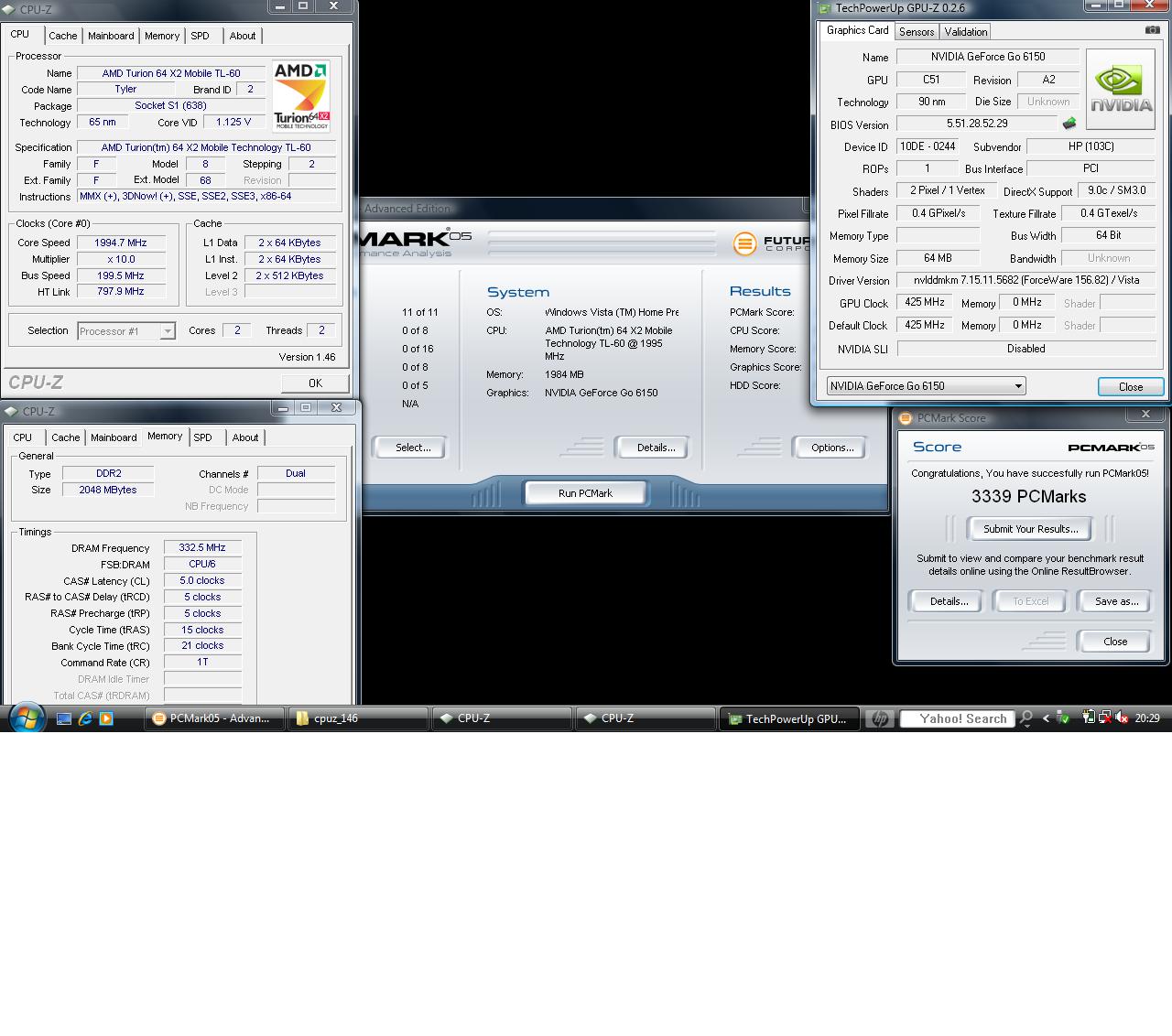Expand the Processor #1 selection dropdown
Image resolution: width=1172 pixels, height=1036 pixels.
[x=168, y=331]
